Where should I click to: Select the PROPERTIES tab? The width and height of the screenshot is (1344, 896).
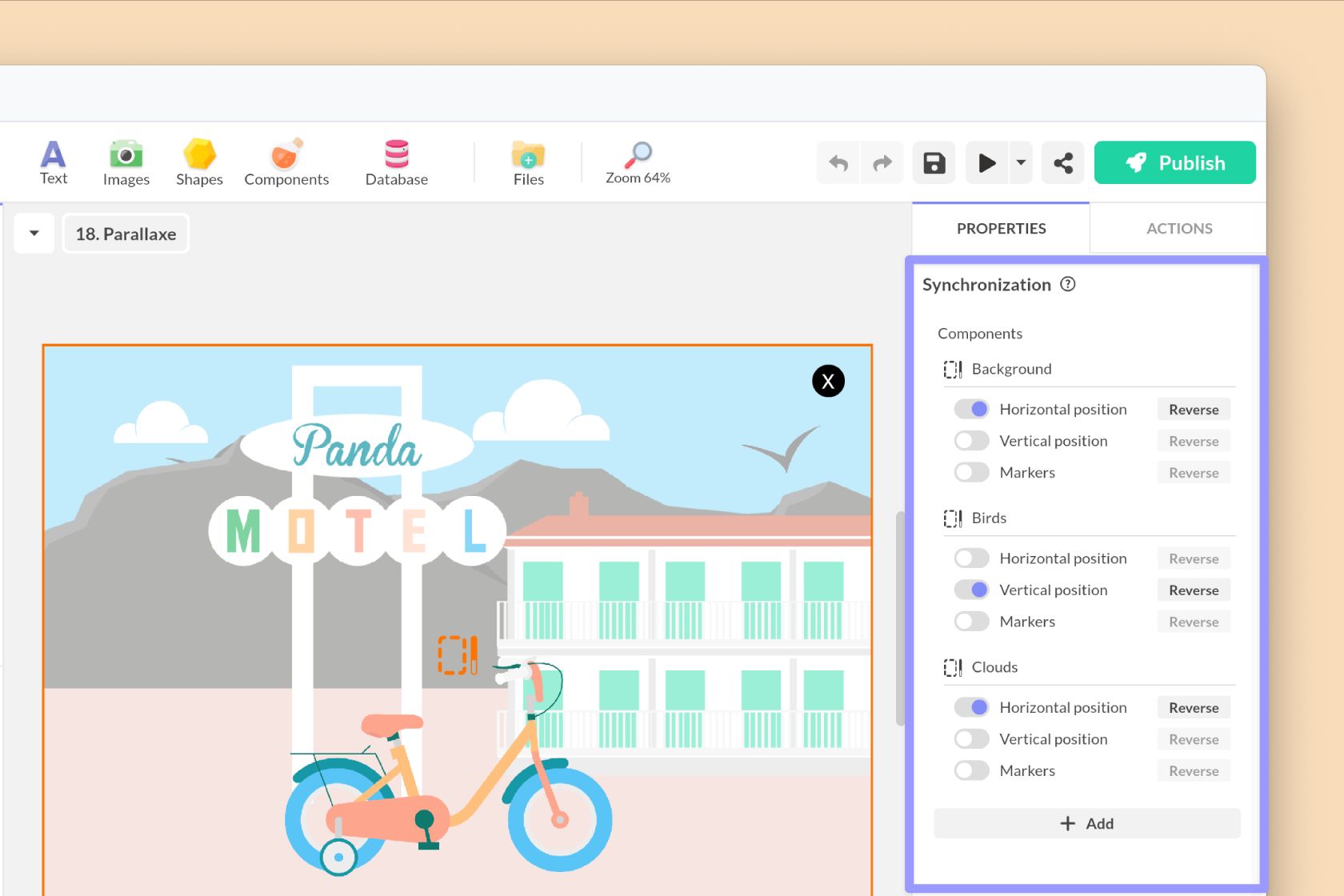(x=1001, y=229)
